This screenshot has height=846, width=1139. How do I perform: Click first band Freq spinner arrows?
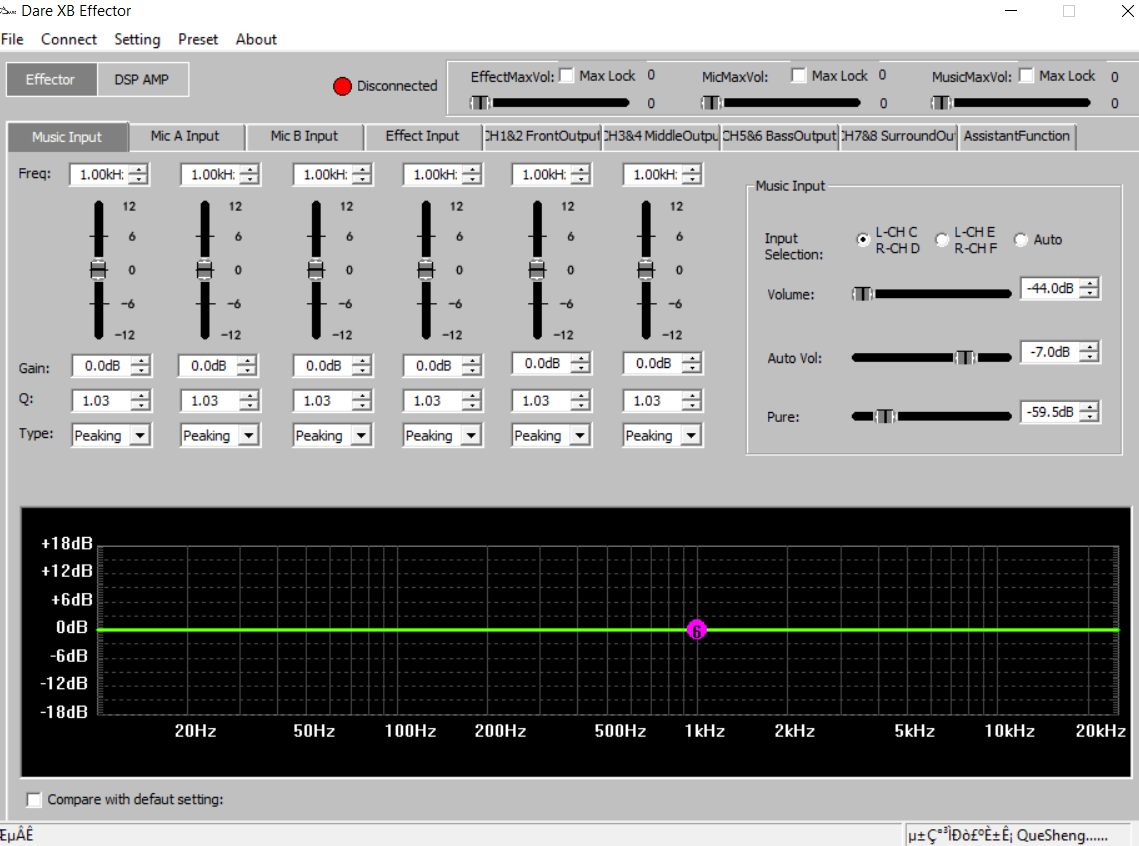pos(138,174)
